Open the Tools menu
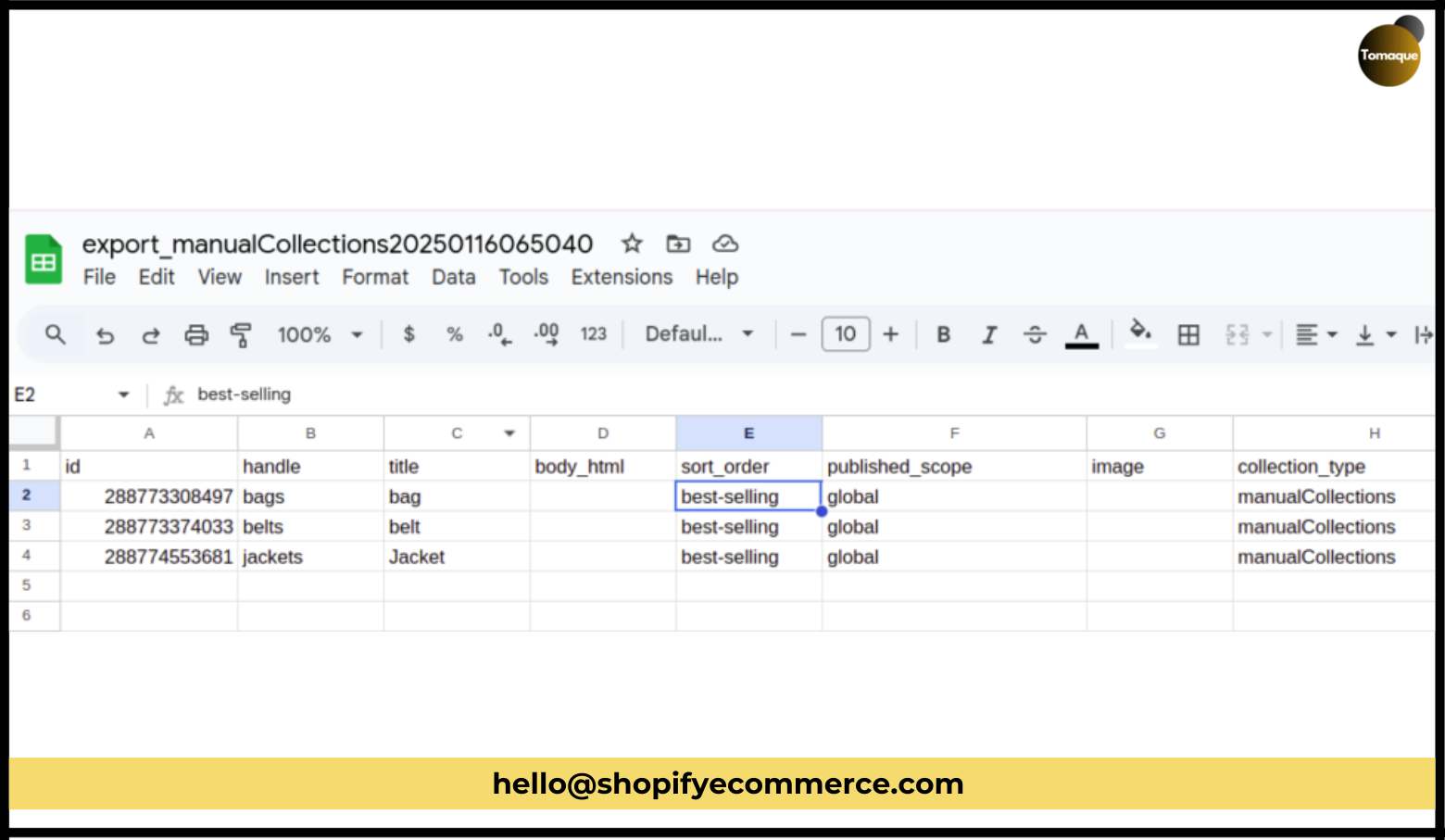The height and width of the screenshot is (840, 1445). [x=523, y=277]
